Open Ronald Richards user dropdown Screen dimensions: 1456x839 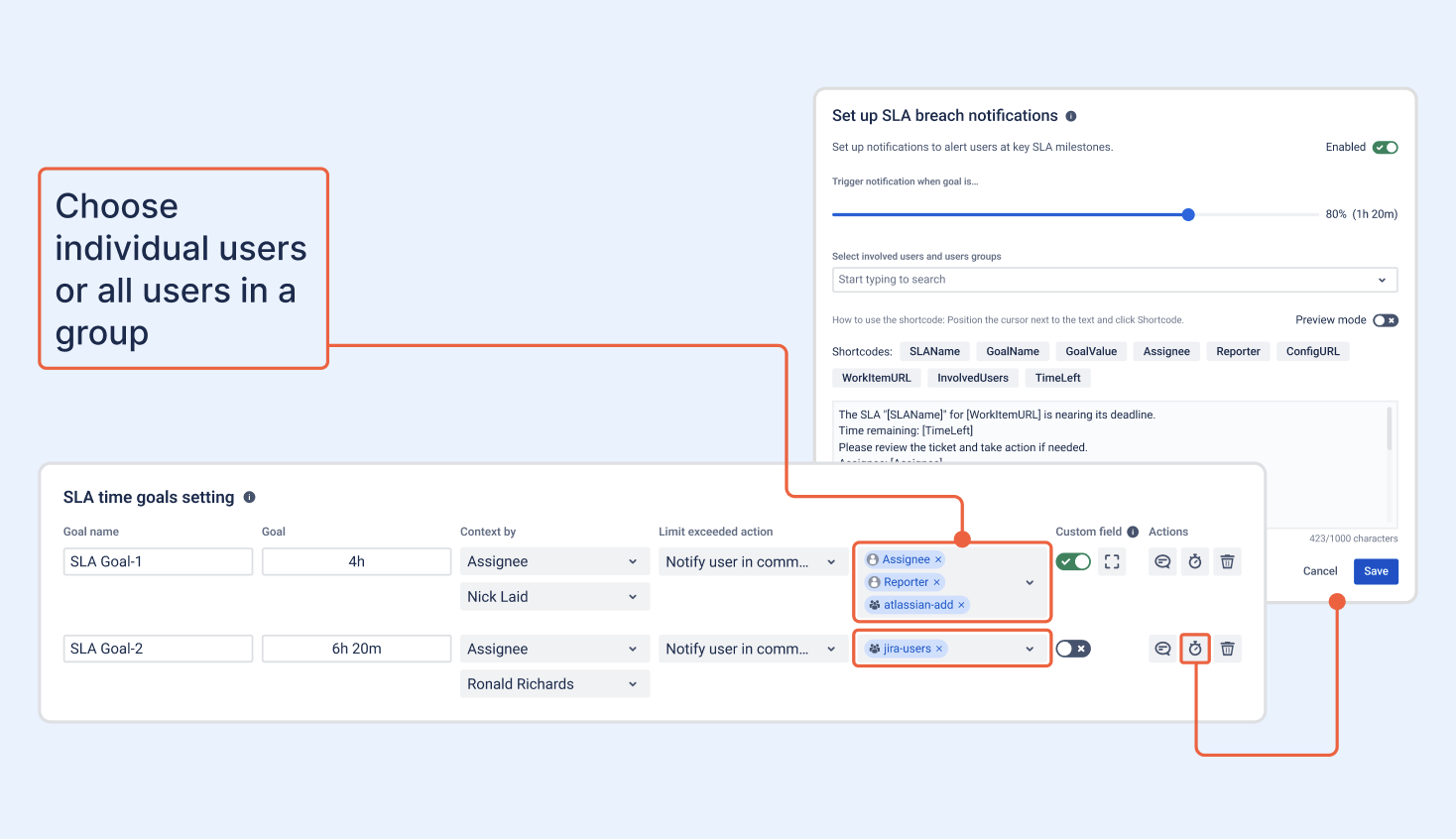click(x=554, y=683)
